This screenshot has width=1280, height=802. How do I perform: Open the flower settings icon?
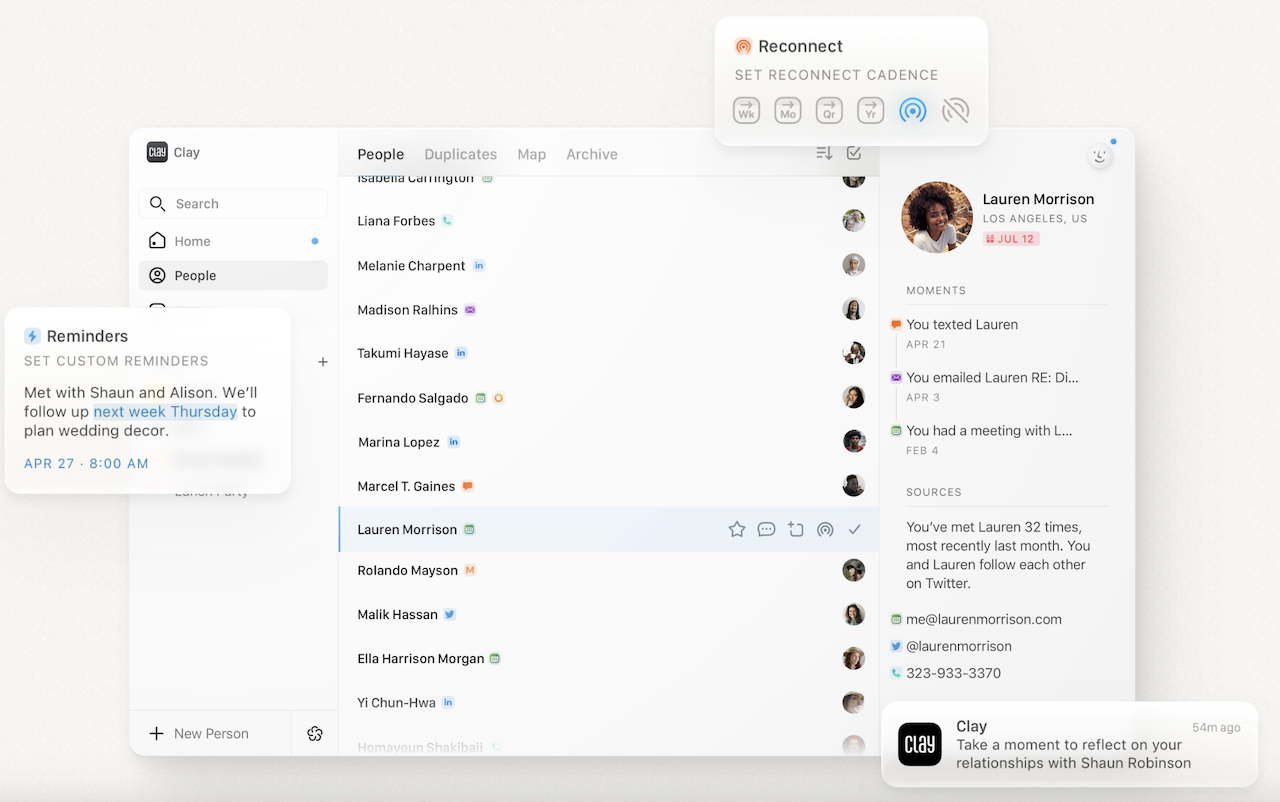[x=315, y=734]
